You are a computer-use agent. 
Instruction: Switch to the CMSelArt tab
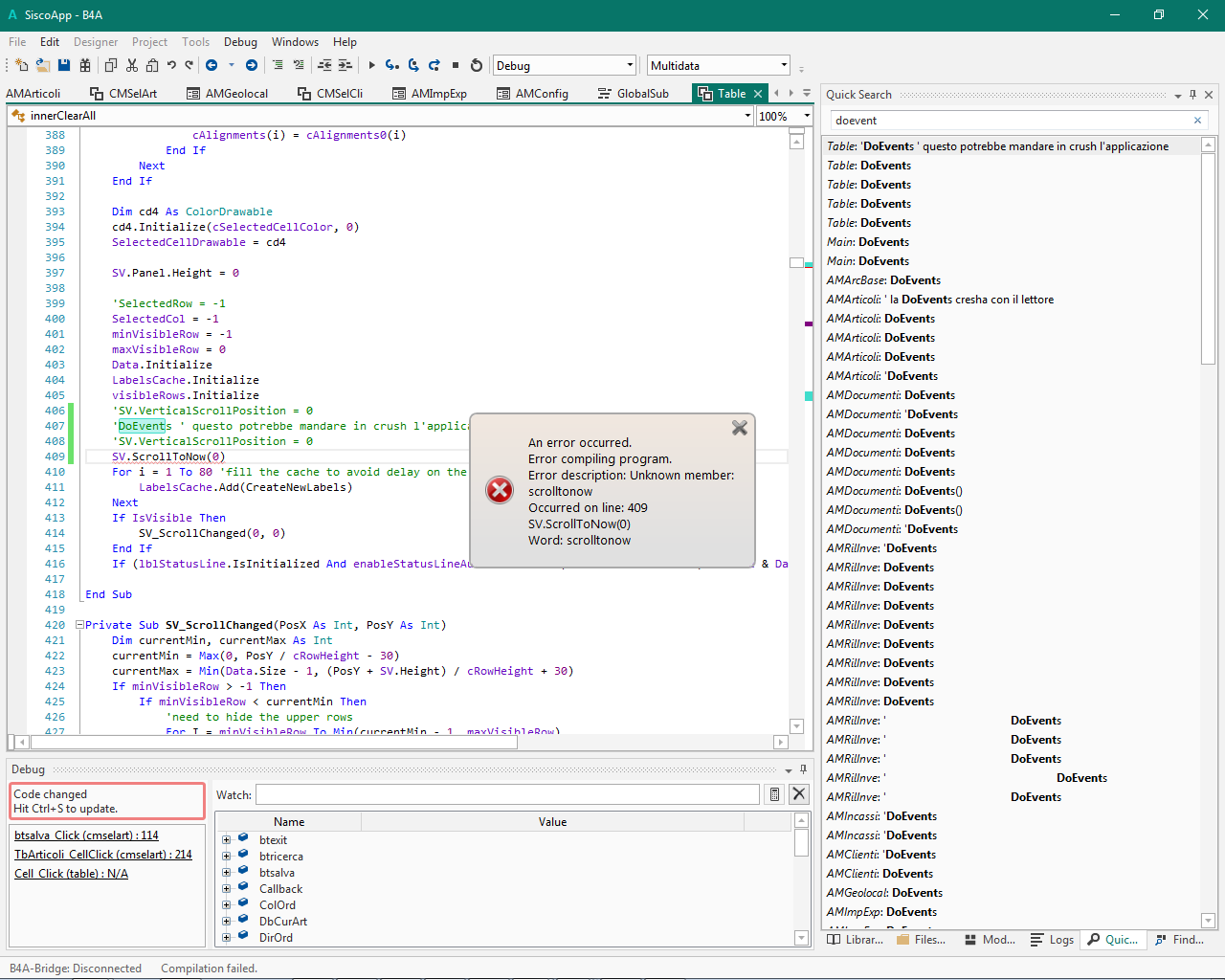pos(123,94)
